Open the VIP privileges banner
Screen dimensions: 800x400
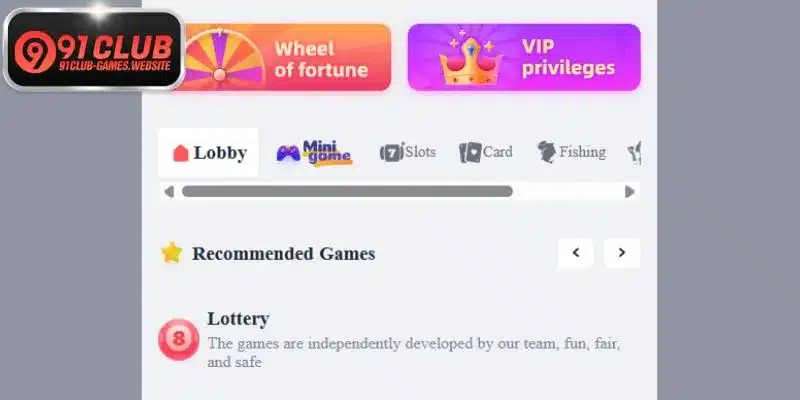click(524, 57)
